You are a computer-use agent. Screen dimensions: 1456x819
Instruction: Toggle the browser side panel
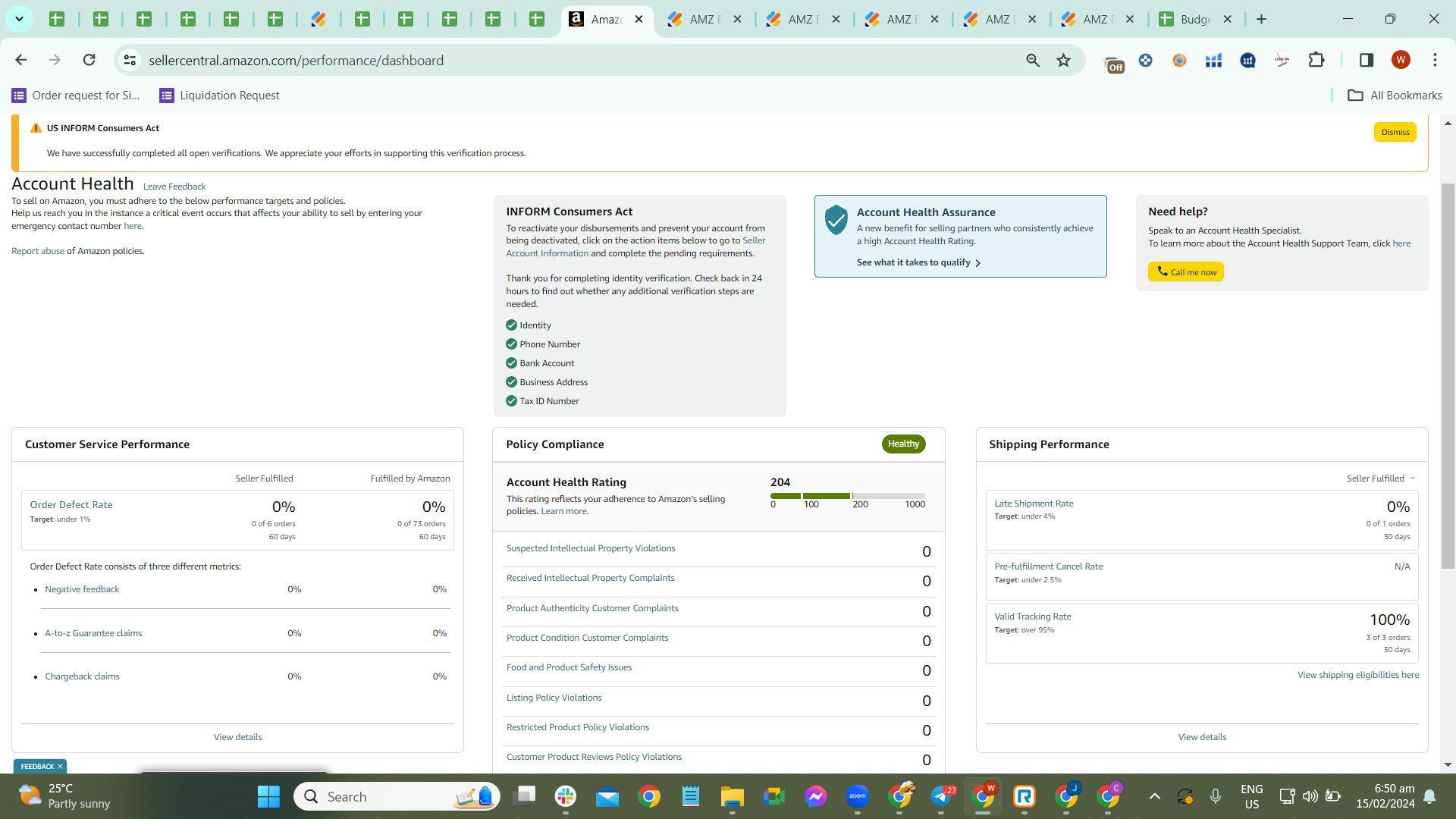1367,60
